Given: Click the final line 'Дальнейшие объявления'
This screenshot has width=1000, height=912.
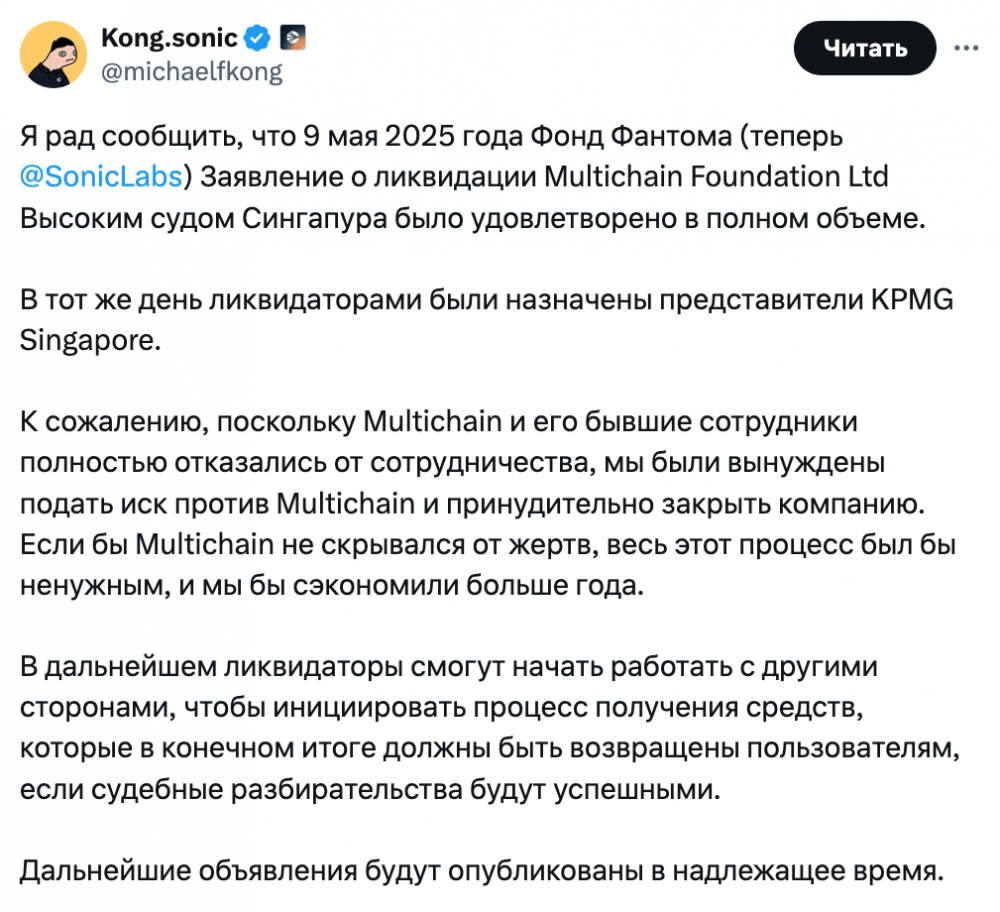Looking at the screenshot, I should click(482, 871).
